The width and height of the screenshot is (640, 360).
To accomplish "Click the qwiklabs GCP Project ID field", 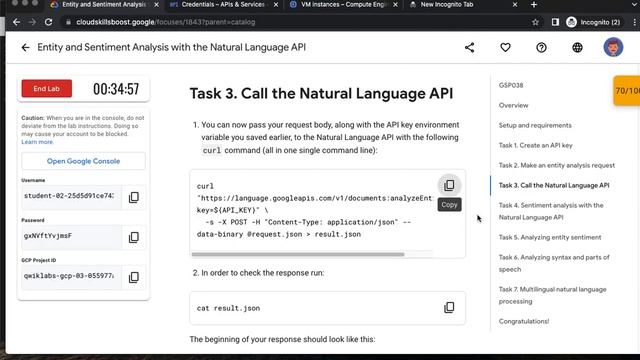I will click(x=71, y=276).
